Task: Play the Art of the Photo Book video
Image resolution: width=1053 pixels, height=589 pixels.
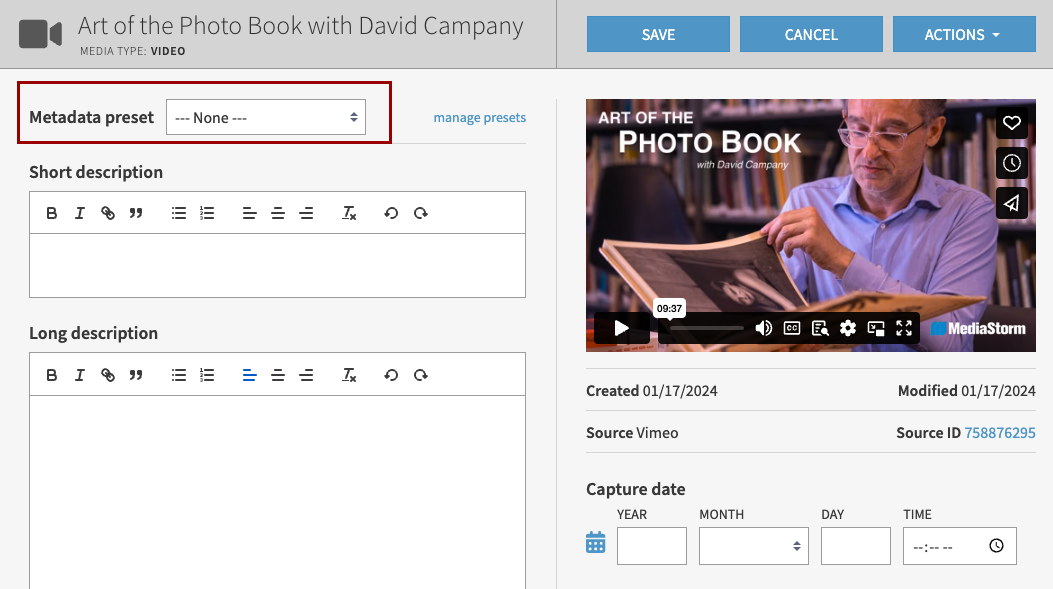Action: tap(621, 328)
